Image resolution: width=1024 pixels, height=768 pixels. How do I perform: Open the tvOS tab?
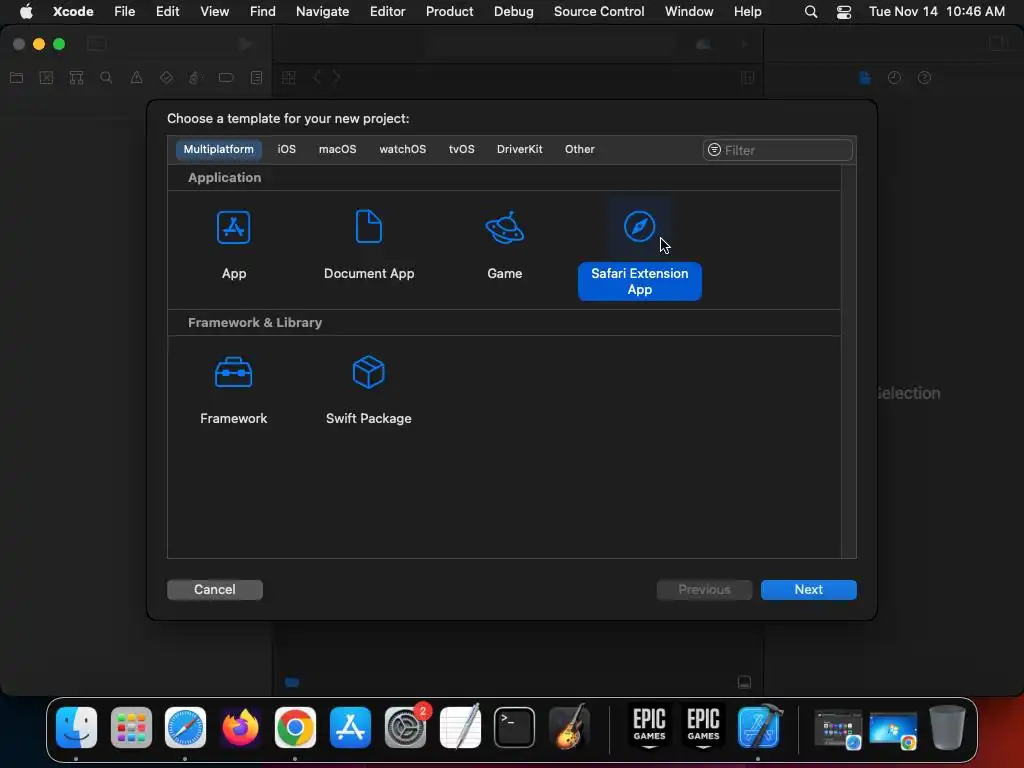pos(462,150)
